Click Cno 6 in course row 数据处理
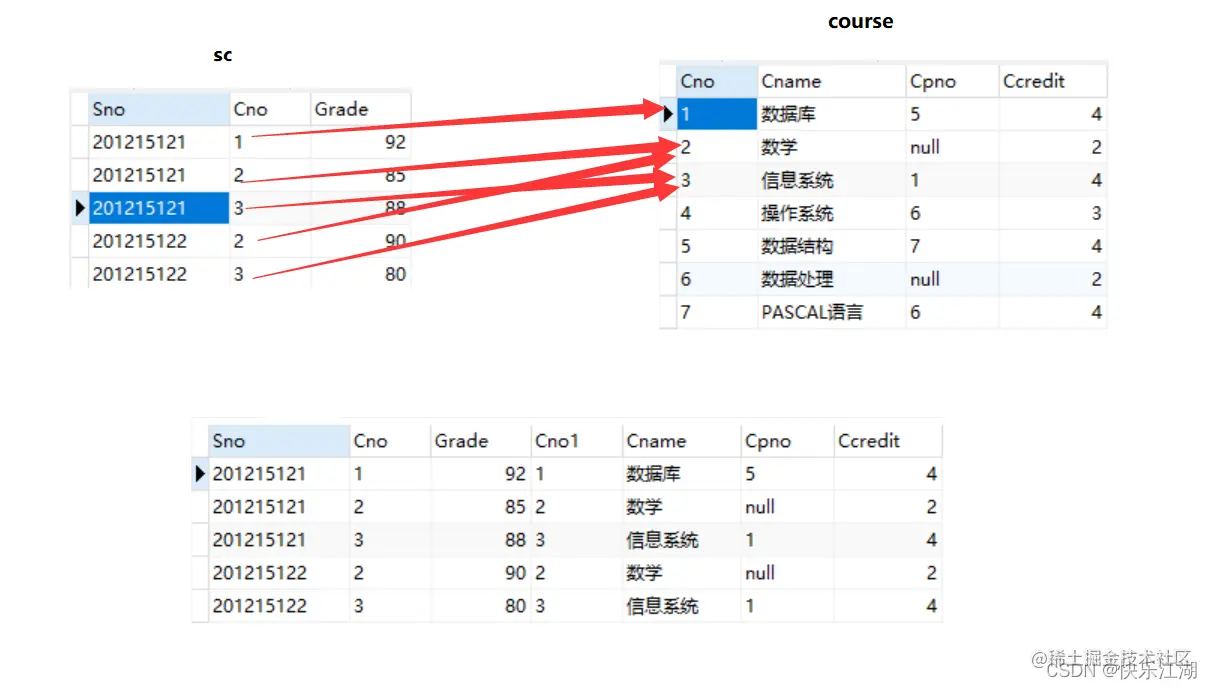The width and height of the screenshot is (1212, 689). (686, 279)
